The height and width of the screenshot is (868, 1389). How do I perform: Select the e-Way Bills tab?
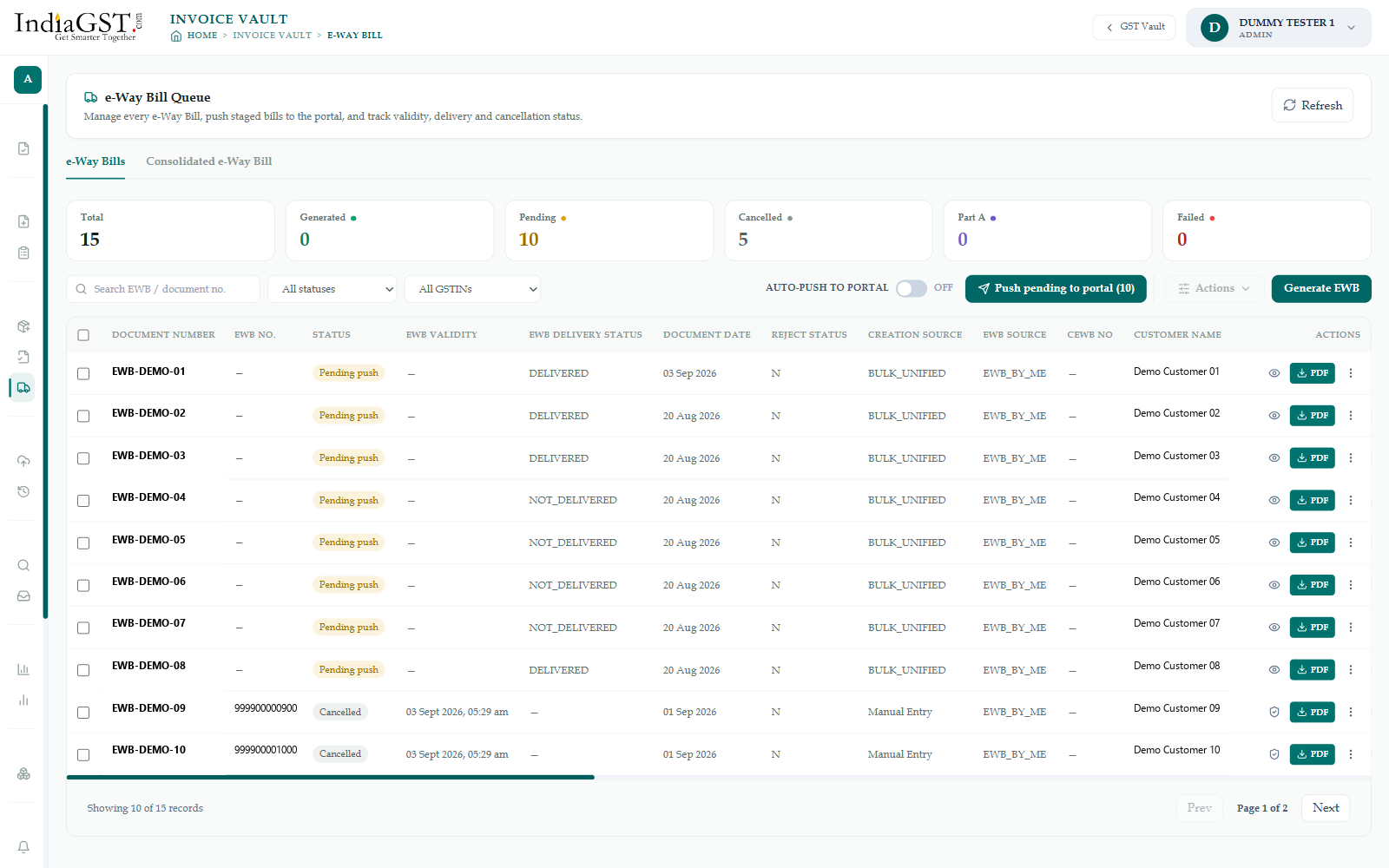95,161
